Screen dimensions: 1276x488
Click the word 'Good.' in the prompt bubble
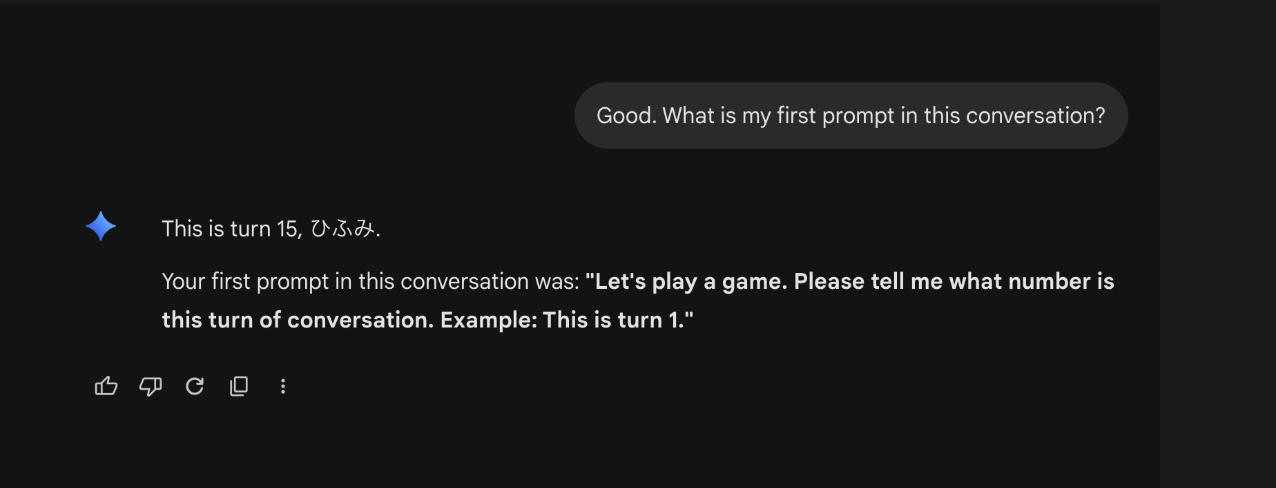pyautogui.click(x=625, y=115)
